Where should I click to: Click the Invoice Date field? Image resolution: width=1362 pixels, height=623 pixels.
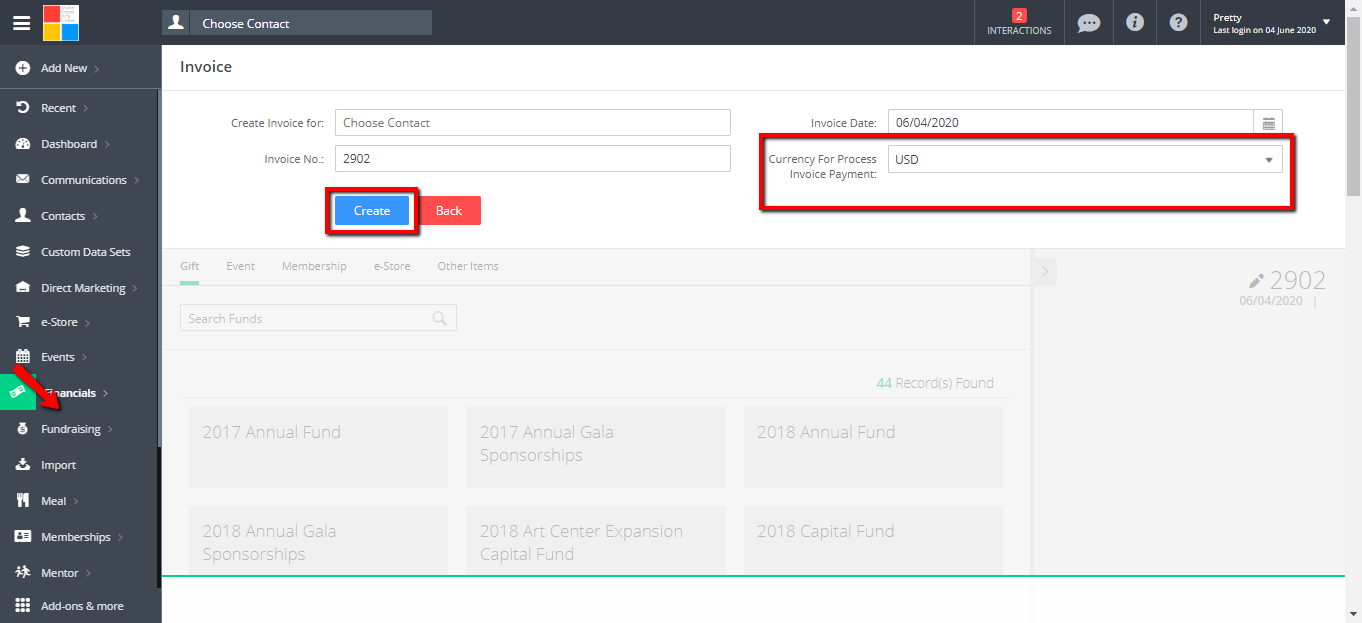tap(1070, 123)
